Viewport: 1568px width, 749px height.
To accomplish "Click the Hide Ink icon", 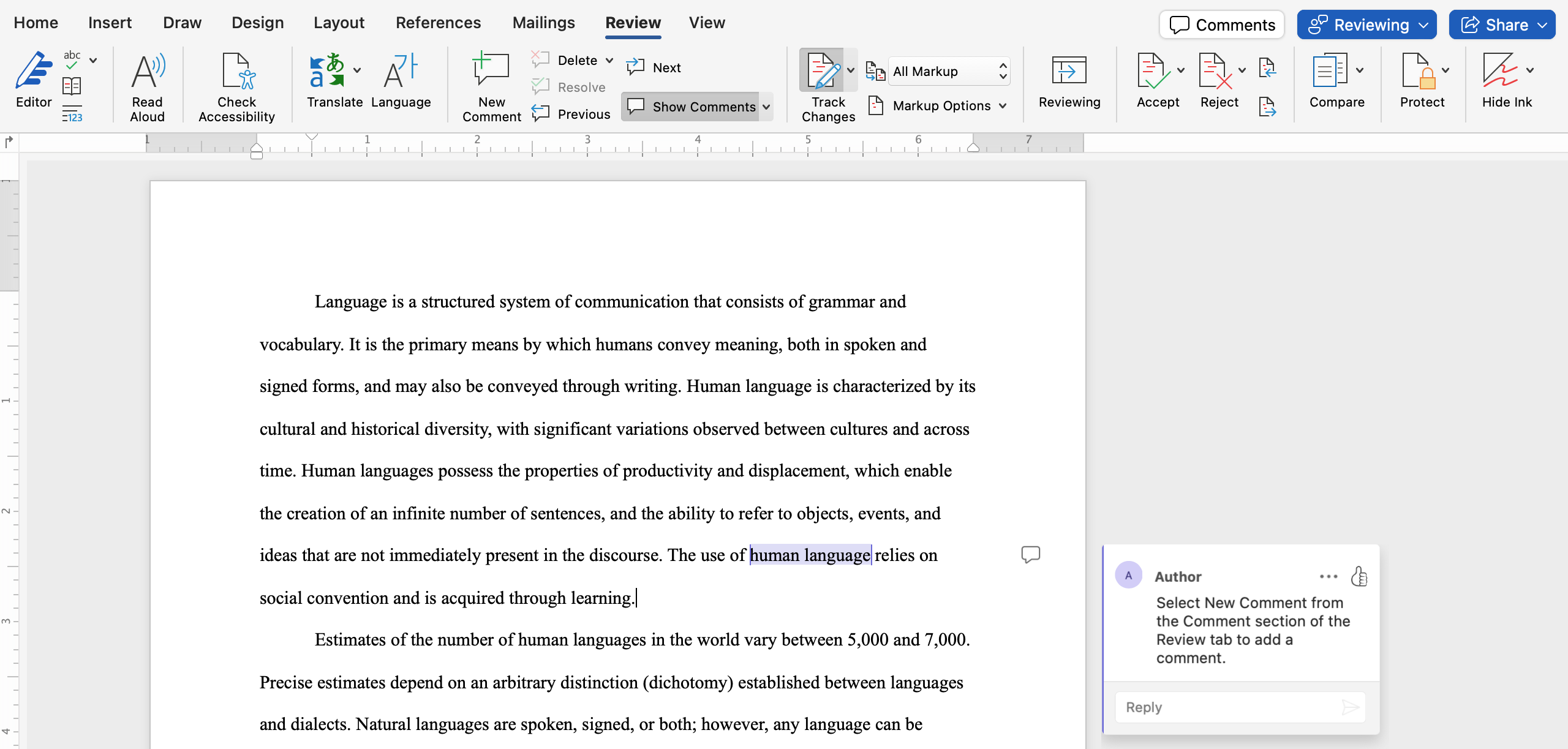I will (1500, 70).
